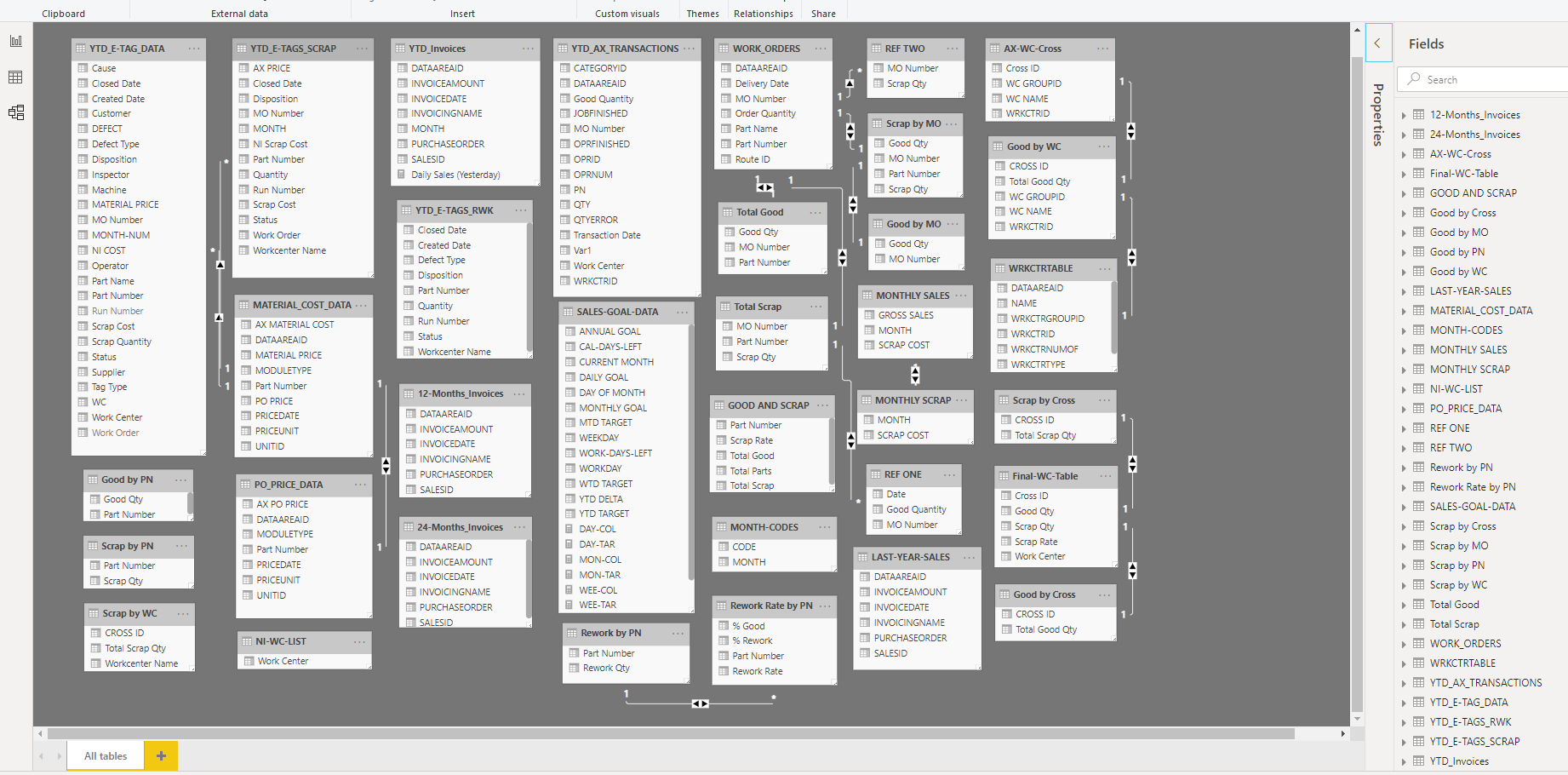Select PO_PRICE_DATA in Fields list

[x=1466, y=409]
